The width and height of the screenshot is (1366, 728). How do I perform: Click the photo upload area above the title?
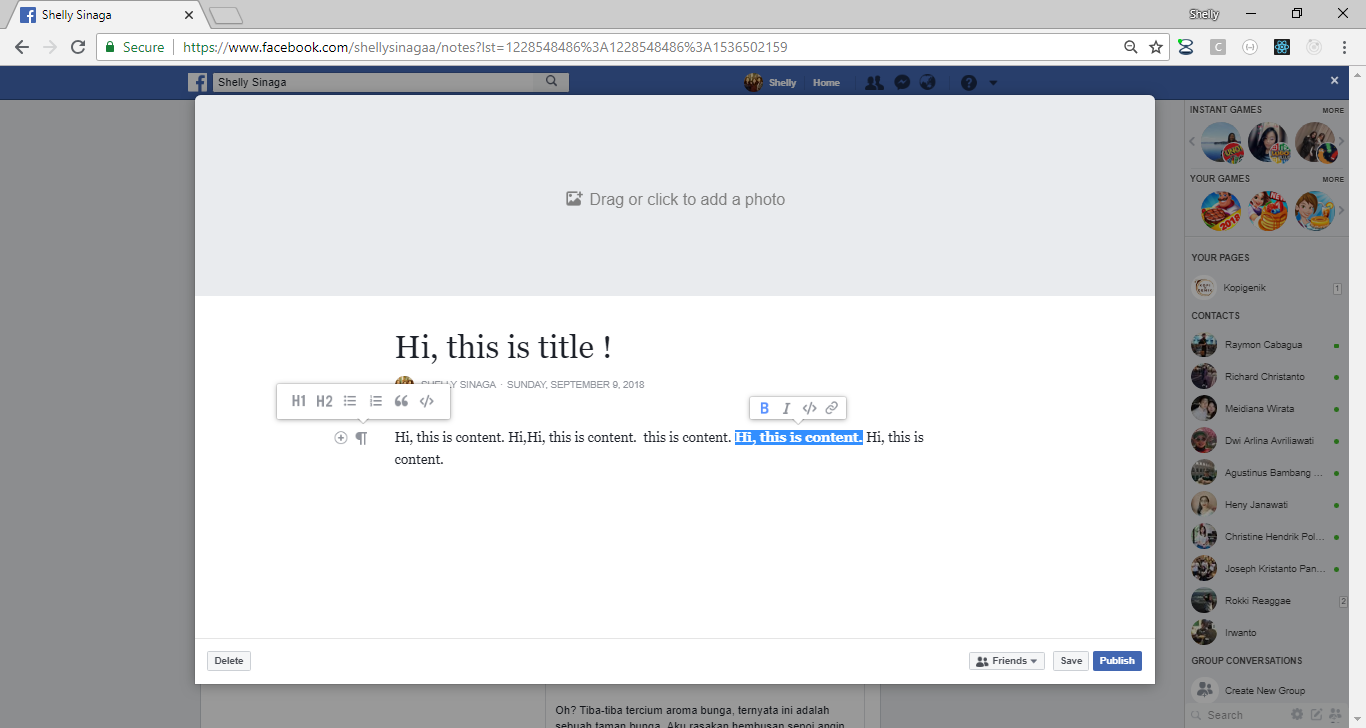pos(675,198)
